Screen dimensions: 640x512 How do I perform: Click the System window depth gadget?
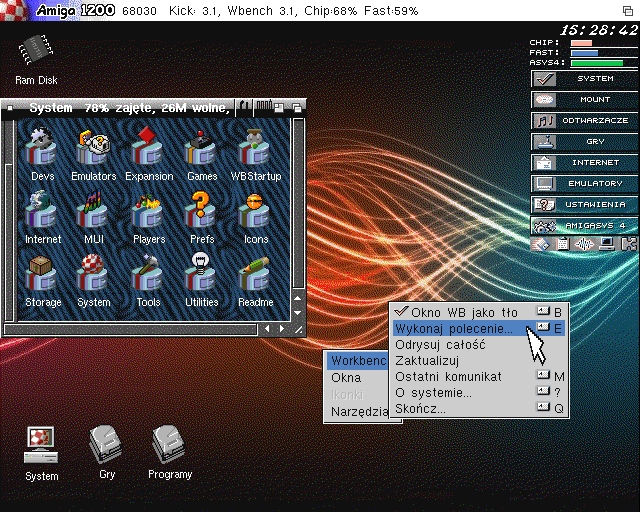point(297,108)
